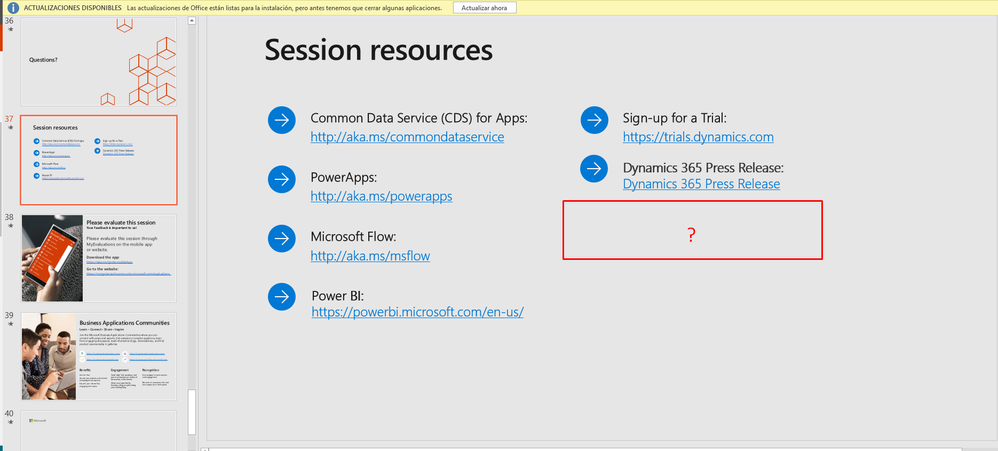998x451 pixels.
Task: Click arrow icon beside Dynamics 365 Press Release
Action: (595, 168)
